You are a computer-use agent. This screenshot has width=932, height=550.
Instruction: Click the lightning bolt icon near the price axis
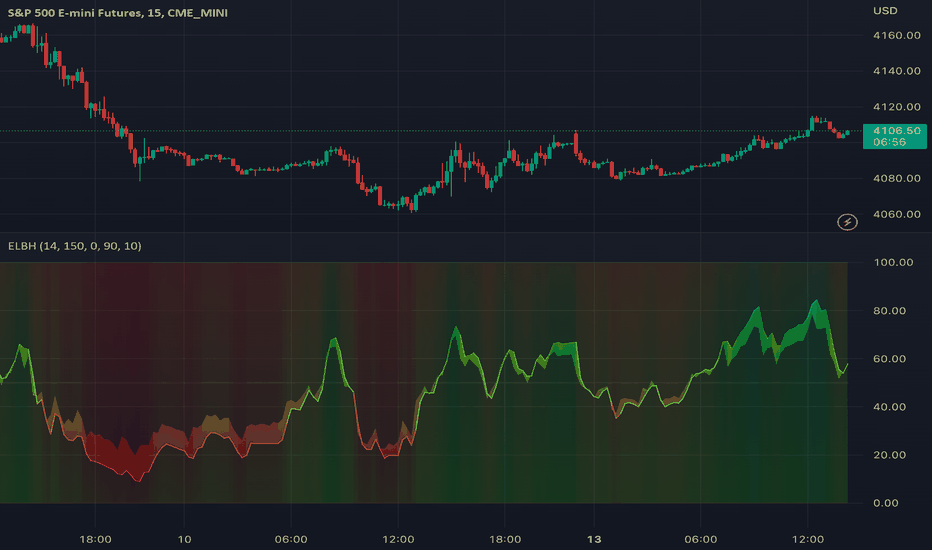tap(847, 222)
